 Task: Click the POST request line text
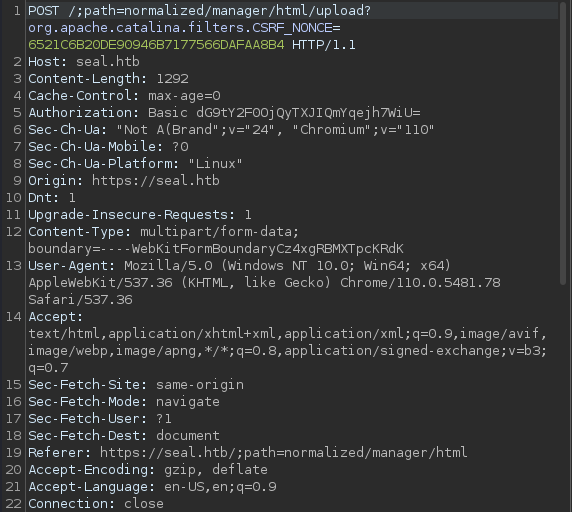click(x=199, y=11)
